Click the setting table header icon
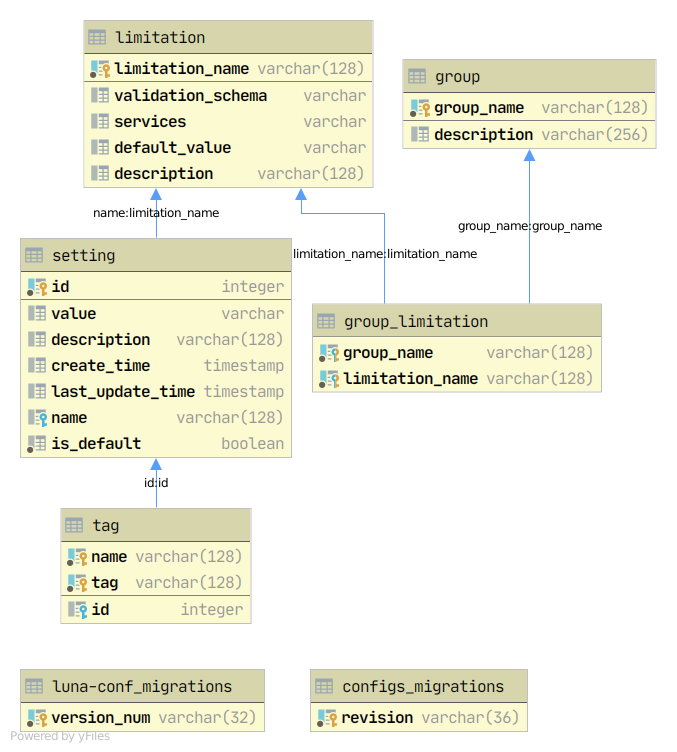The image size is (677, 752). click(x=34, y=256)
